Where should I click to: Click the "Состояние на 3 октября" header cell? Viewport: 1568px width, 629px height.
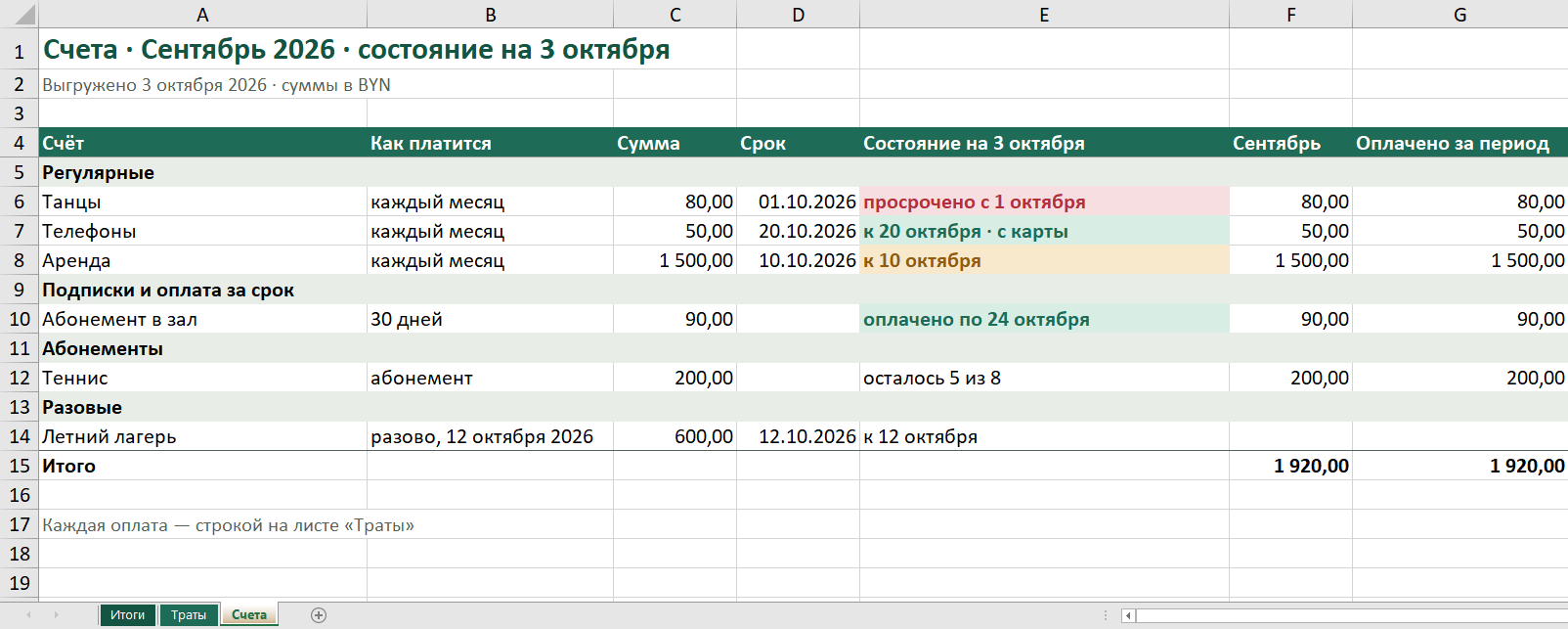coord(1044,143)
